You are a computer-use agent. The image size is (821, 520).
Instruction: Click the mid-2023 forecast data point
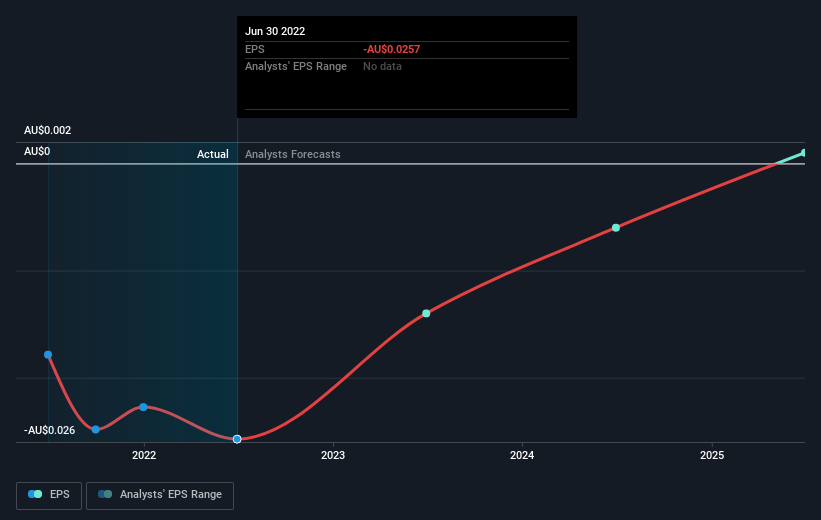(x=426, y=313)
